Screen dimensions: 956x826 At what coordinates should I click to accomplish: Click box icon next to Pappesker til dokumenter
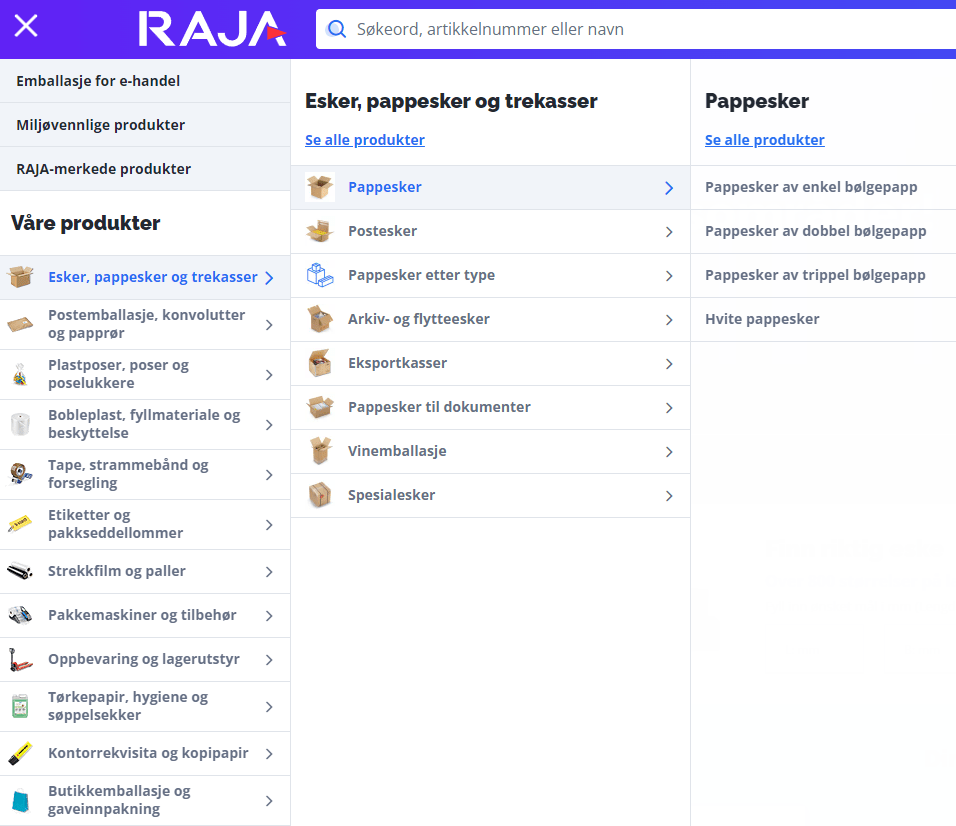[320, 407]
